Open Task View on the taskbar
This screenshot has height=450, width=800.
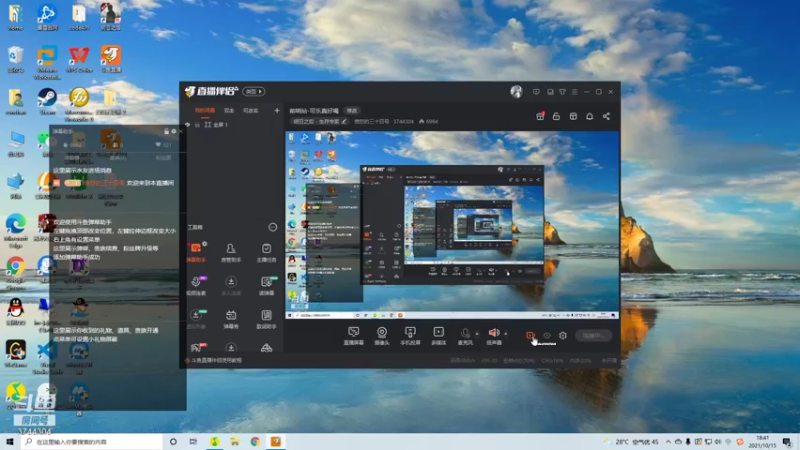pos(193,441)
